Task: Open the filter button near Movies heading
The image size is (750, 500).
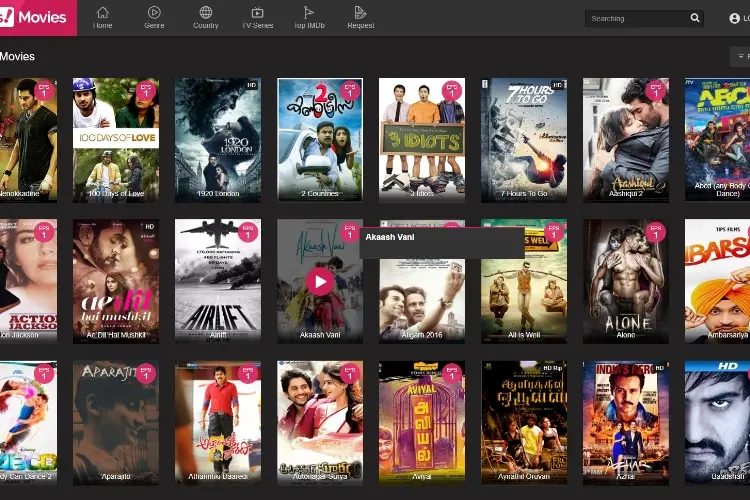Action: (x=741, y=56)
